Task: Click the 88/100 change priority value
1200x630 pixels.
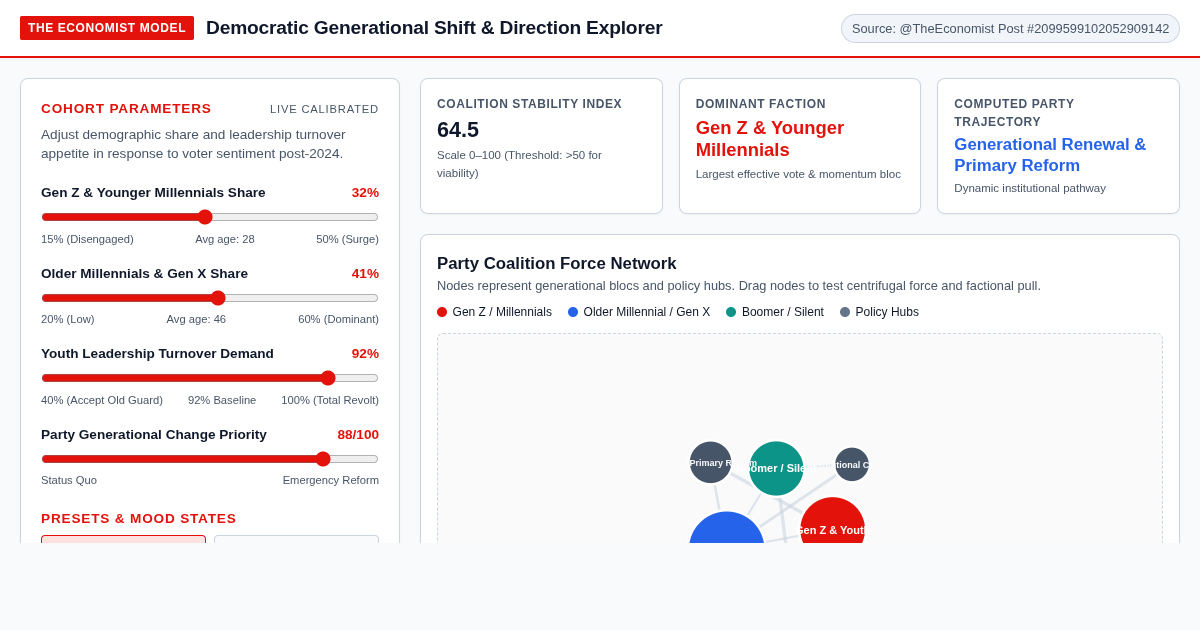Action: click(358, 434)
